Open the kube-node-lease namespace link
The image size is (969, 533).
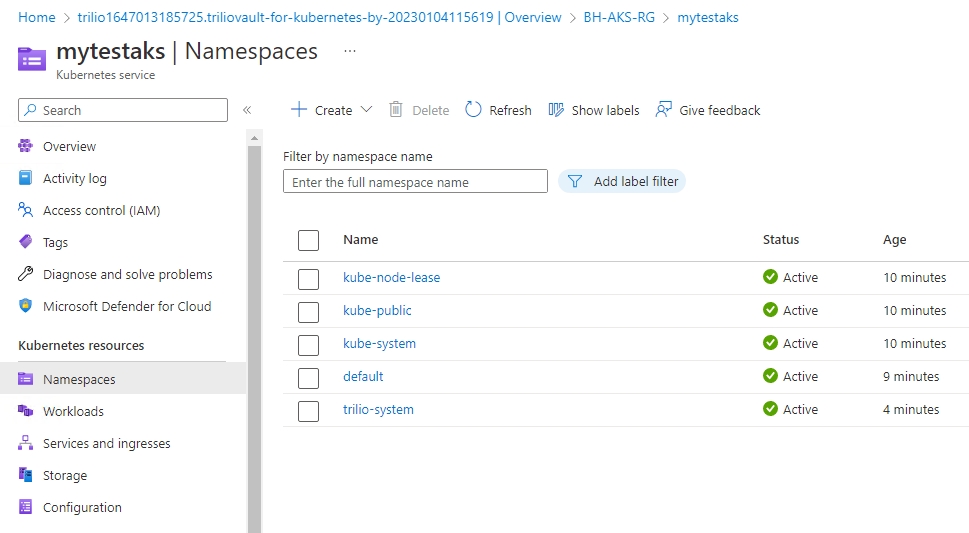pos(391,277)
